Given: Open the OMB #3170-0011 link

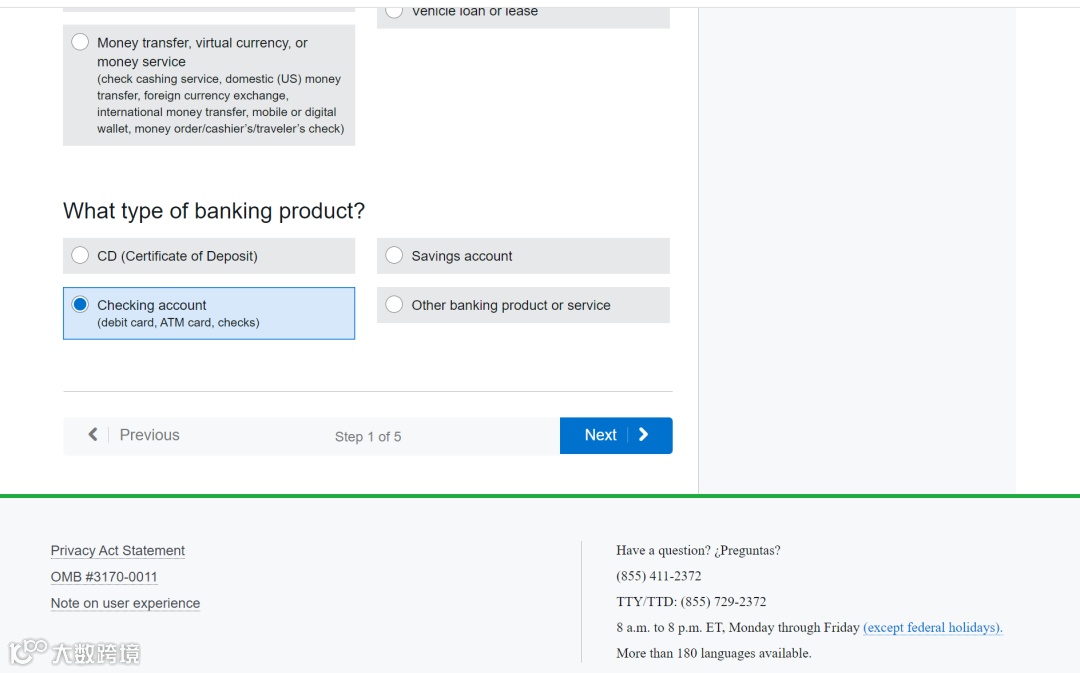Looking at the screenshot, I should click(104, 577).
